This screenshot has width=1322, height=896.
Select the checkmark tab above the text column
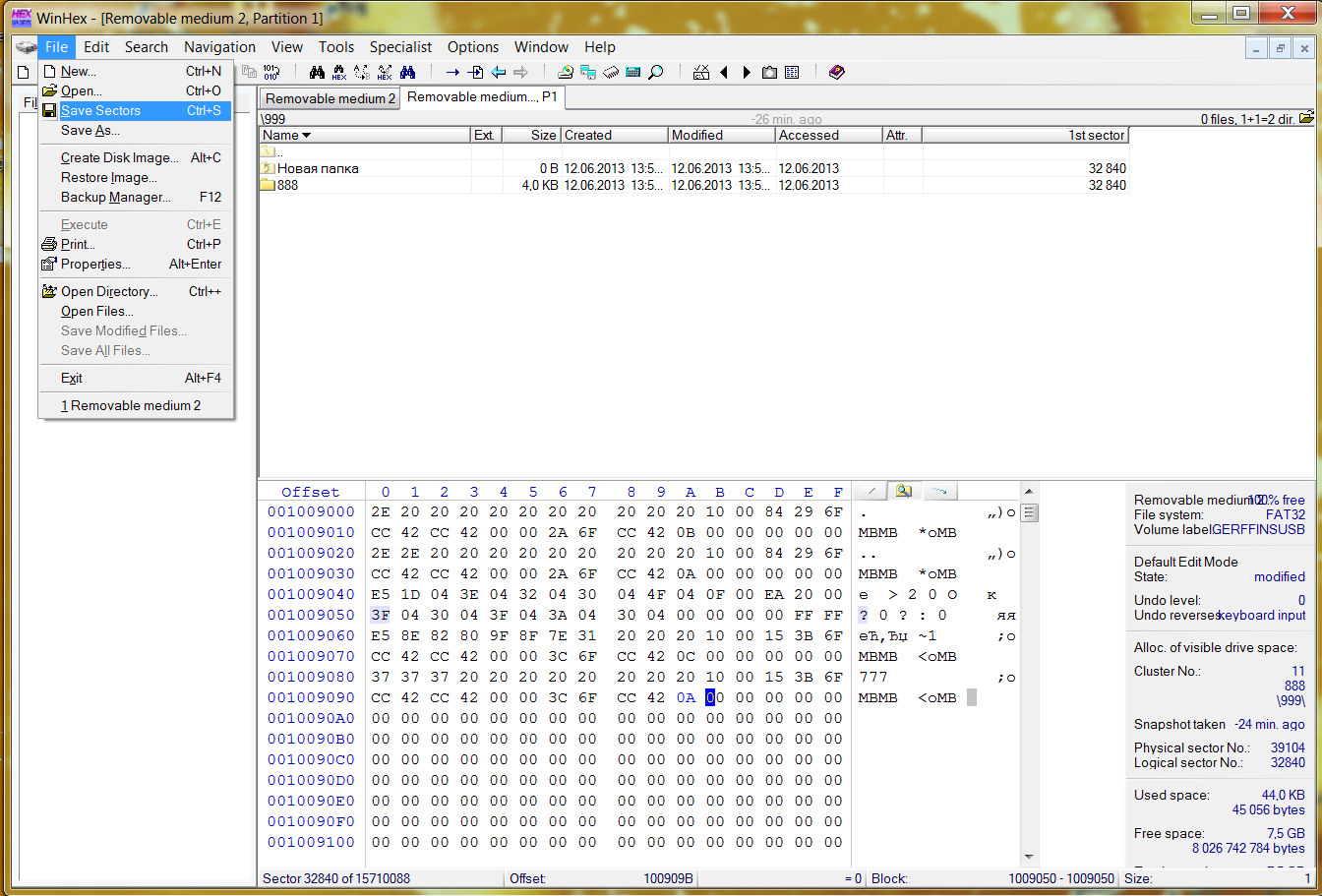[871, 491]
